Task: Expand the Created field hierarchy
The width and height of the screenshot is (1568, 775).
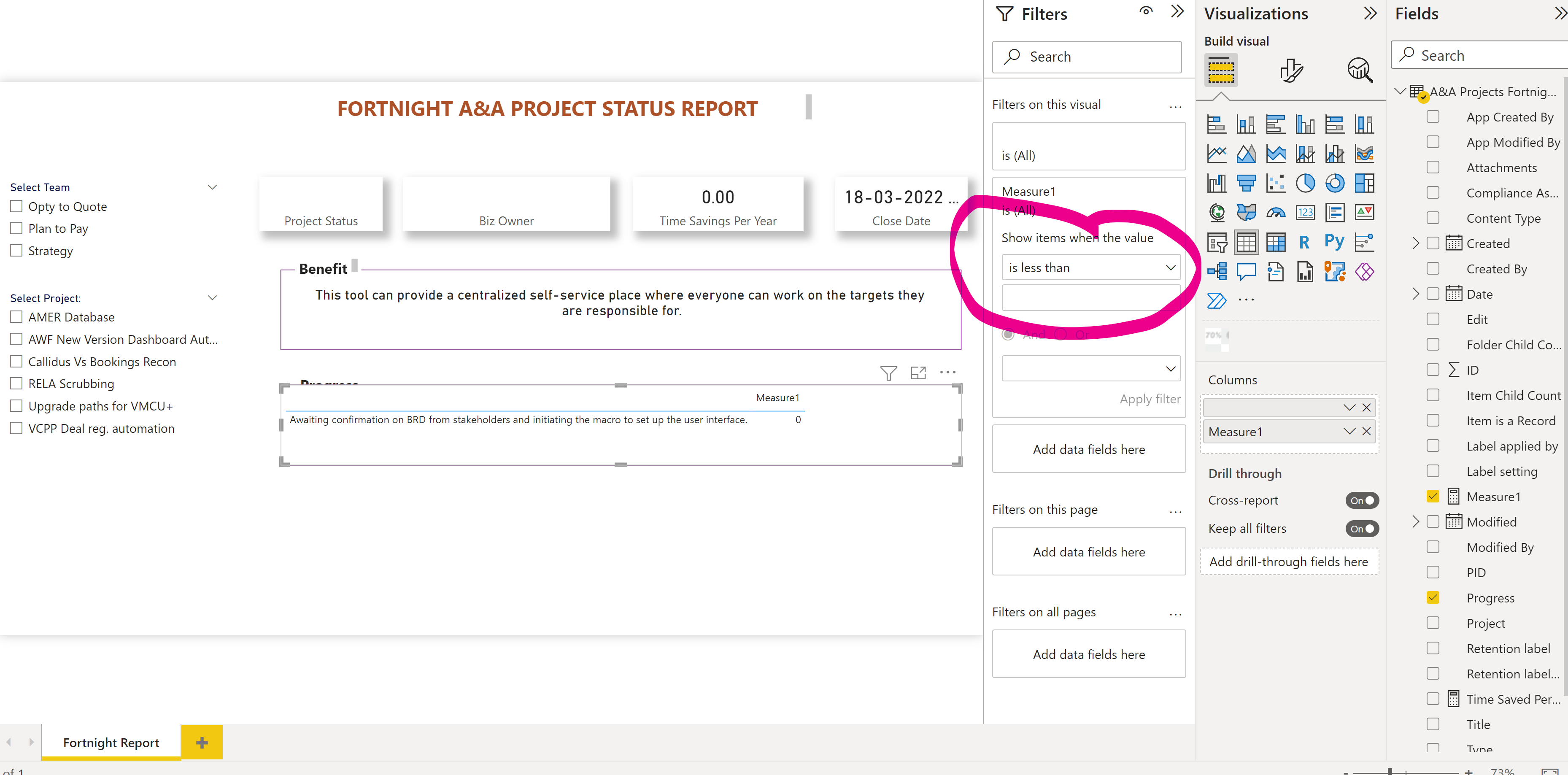Action: point(1415,243)
